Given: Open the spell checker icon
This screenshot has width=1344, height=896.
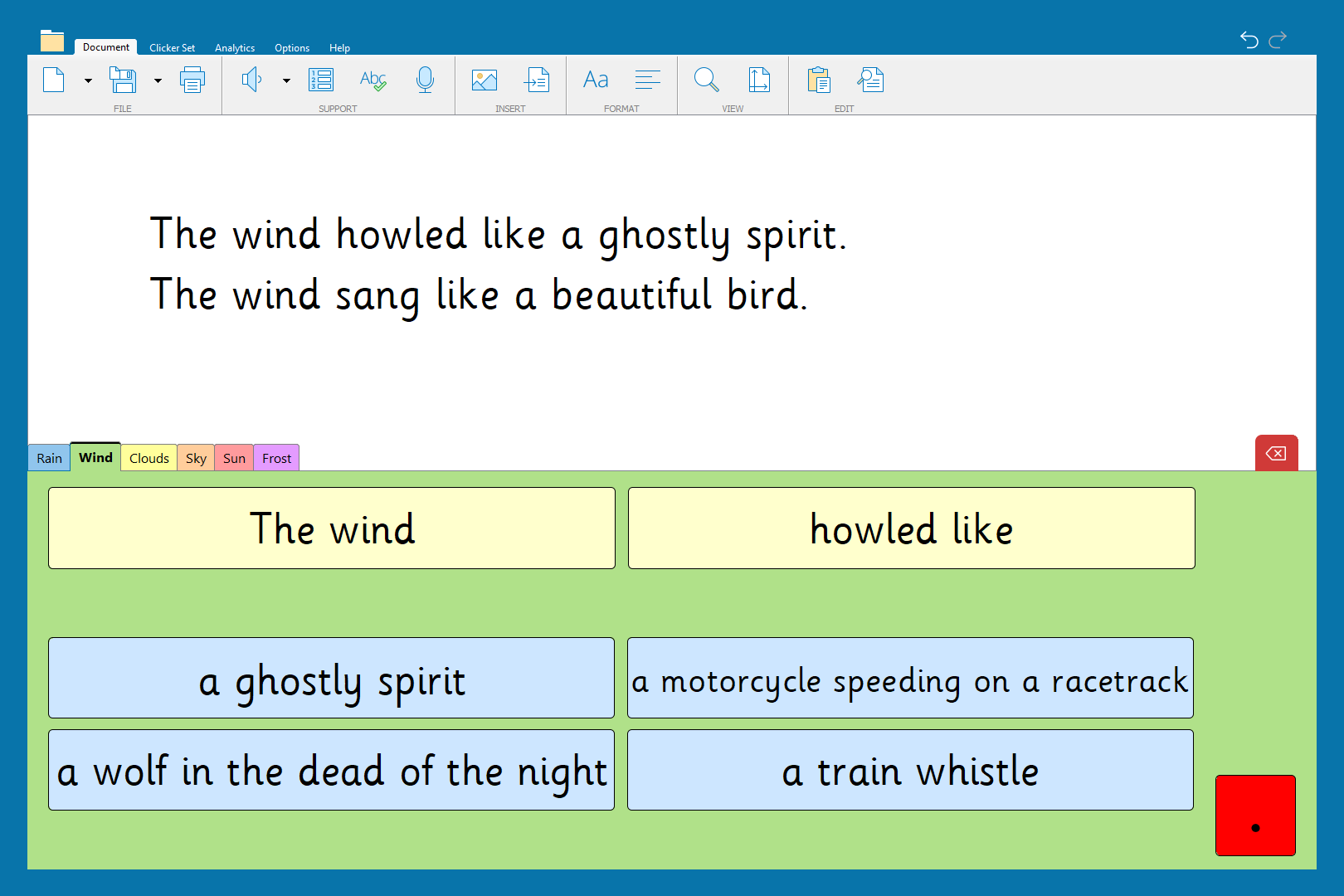Looking at the screenshot, I should (373, 80).
